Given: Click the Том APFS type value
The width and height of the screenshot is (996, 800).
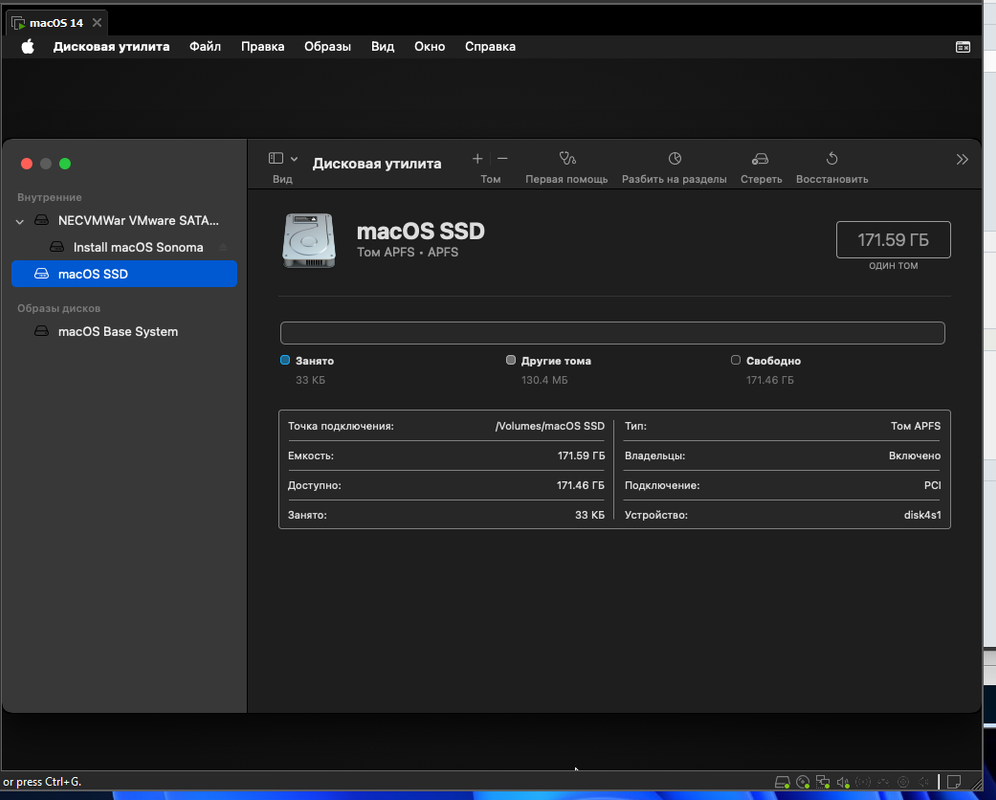Looking at the screenshot, I should (x=915, y=426).
